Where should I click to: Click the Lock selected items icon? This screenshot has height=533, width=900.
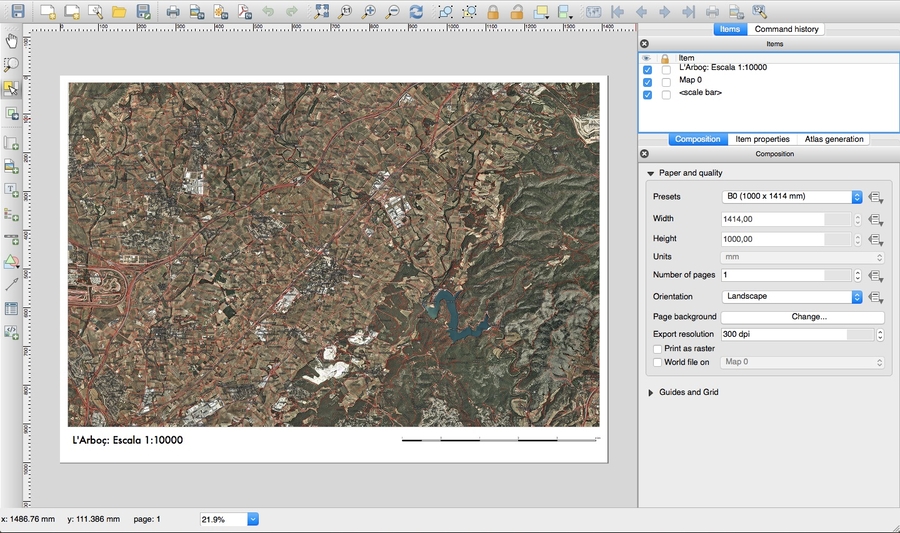pos(492,12)
